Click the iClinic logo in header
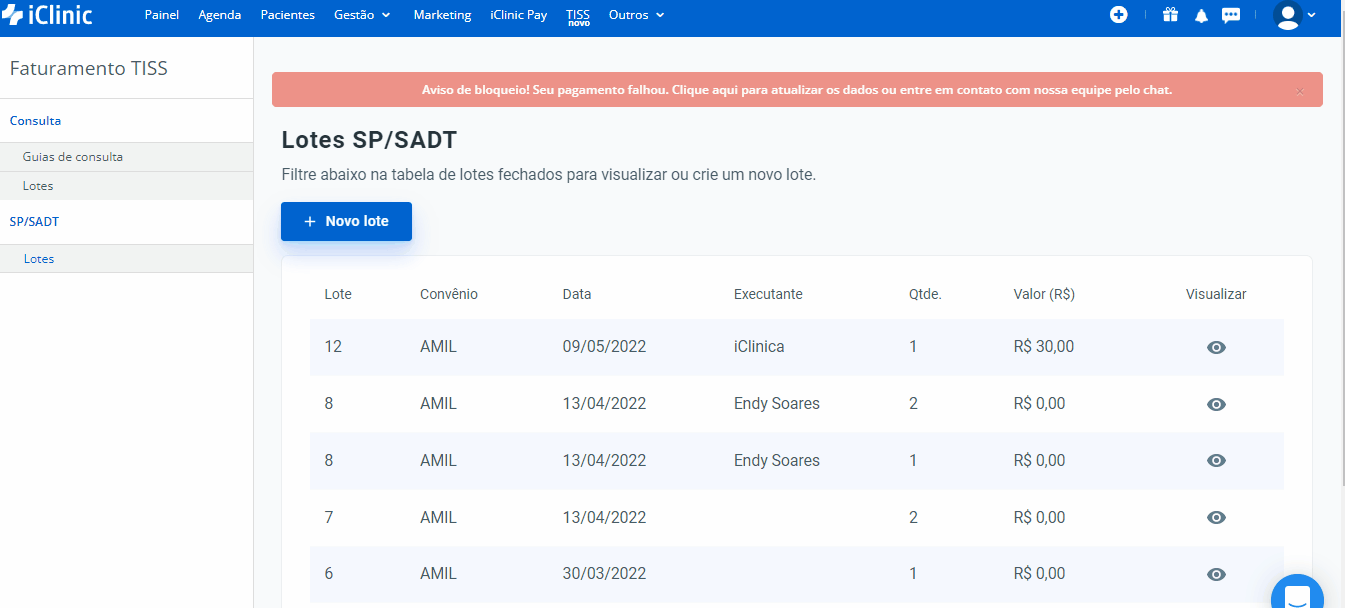 pyautogui.click(x=48, y=15)
